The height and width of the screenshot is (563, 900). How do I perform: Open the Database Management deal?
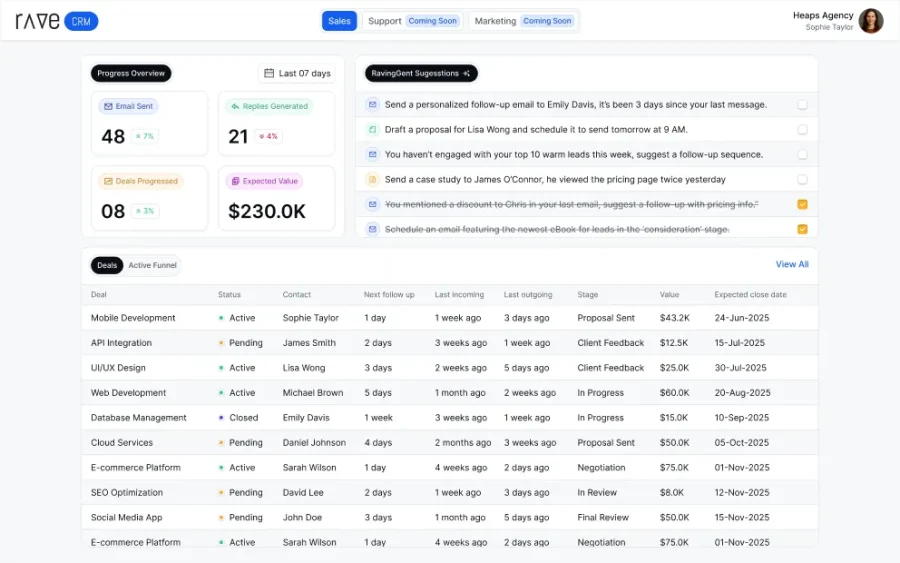(x=138, y=418)
